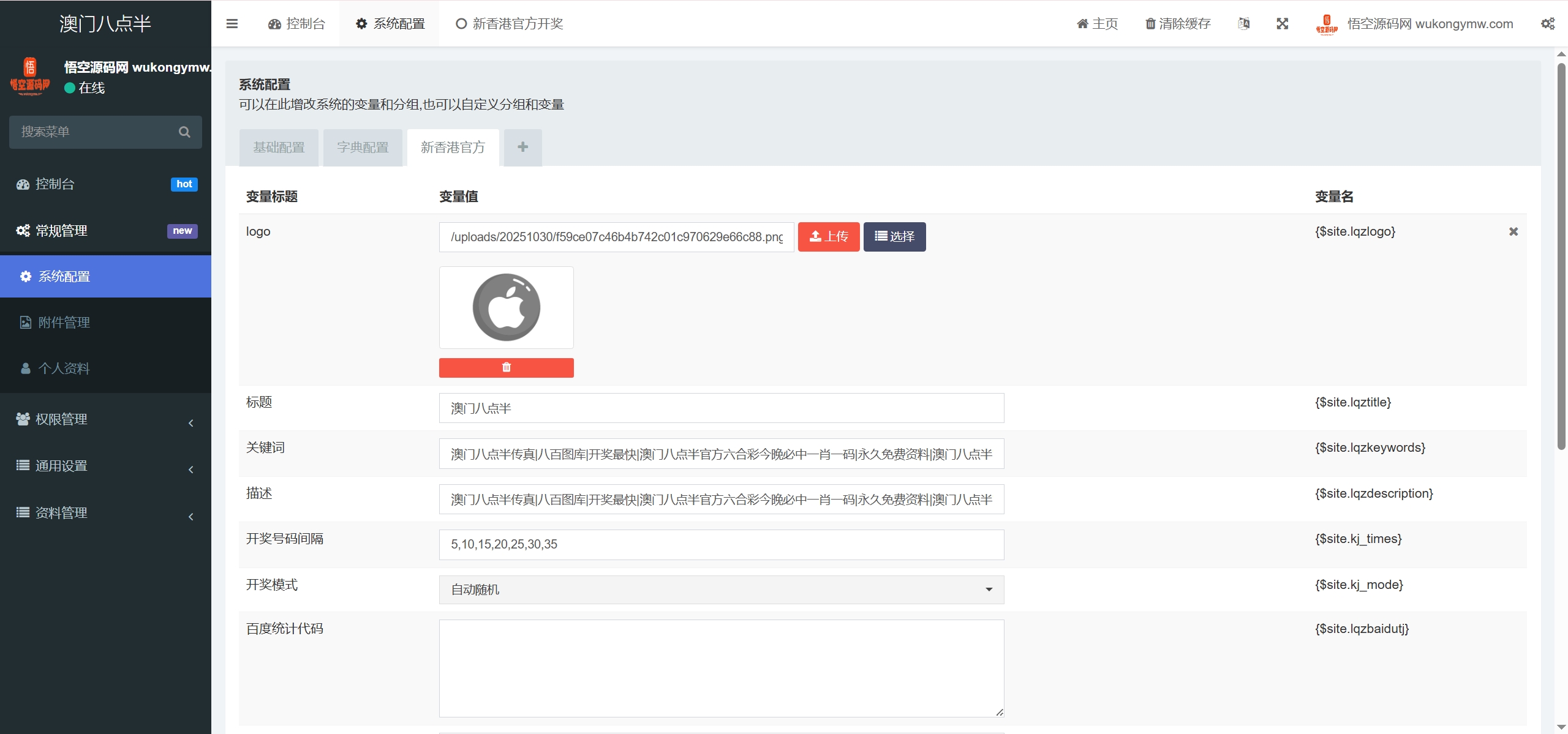Toggle fullscreen with the expand icon
The height and width of the screenshot is (734, 1568).
coord(1282,24)
